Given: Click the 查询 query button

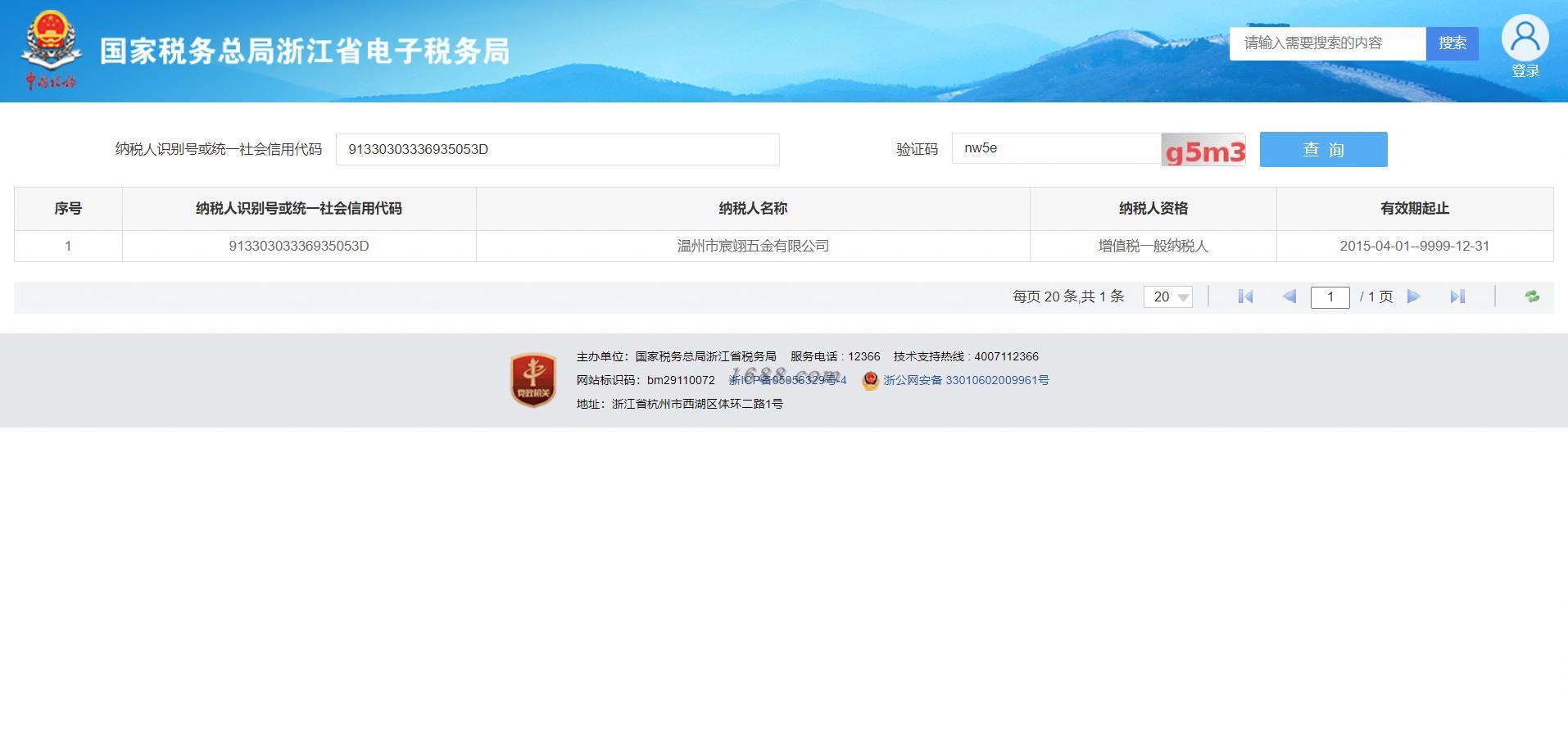Looking at the screenshot, I should point(1323,149).
